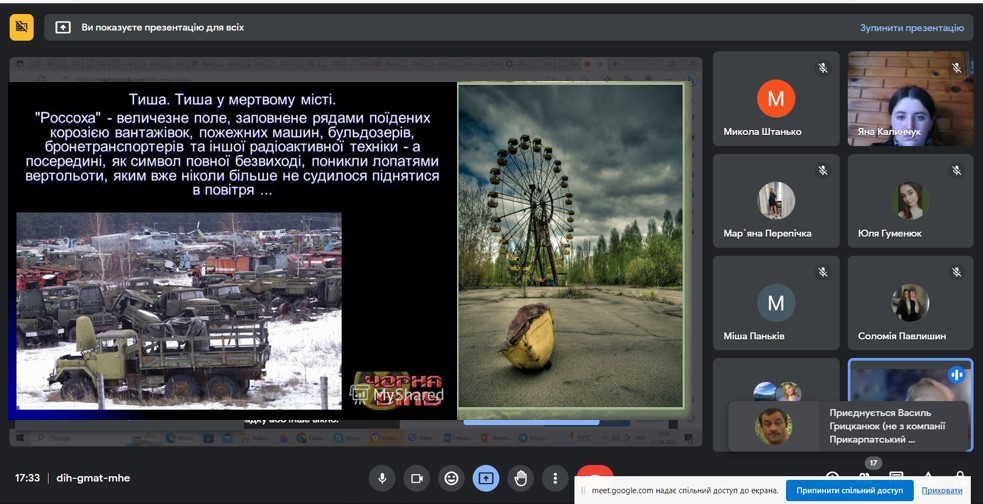Image resolution: width=983 pixels, height=504 pixels.
Task: Click the yellow camera-off icon at top left
Action: click(x=21, y=28)
